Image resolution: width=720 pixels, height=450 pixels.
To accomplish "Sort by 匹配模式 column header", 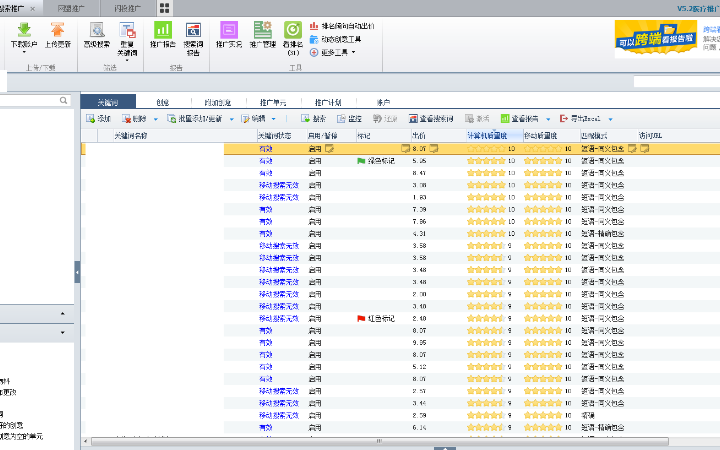I will pos(608,135).
